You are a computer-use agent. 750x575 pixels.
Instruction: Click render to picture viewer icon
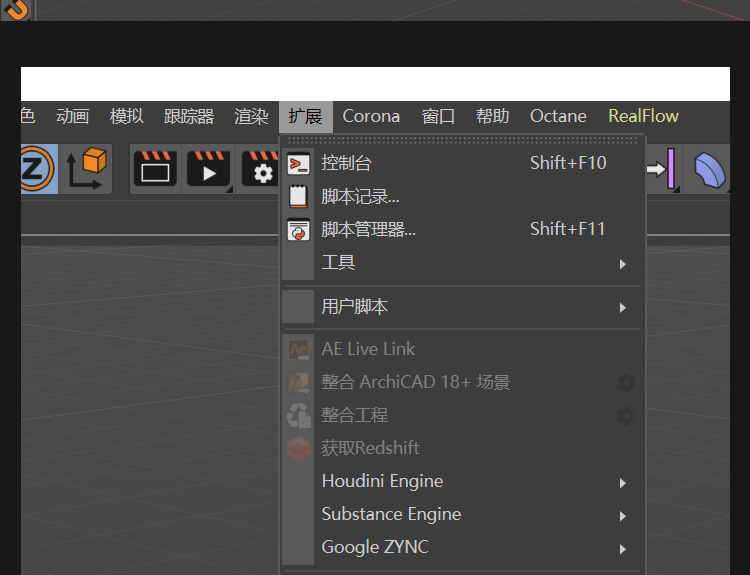point(208,168)
